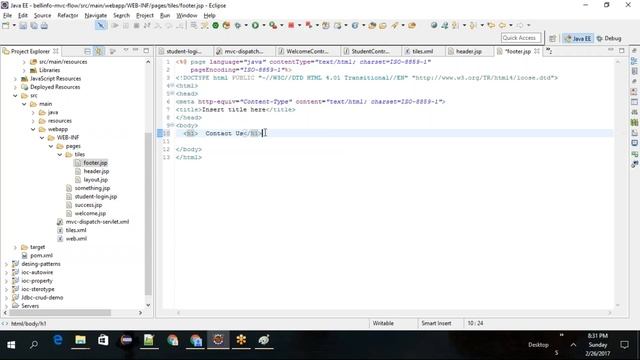Expand the java folder node
Viewport: 640px width, 360px height.
(33, 112)
